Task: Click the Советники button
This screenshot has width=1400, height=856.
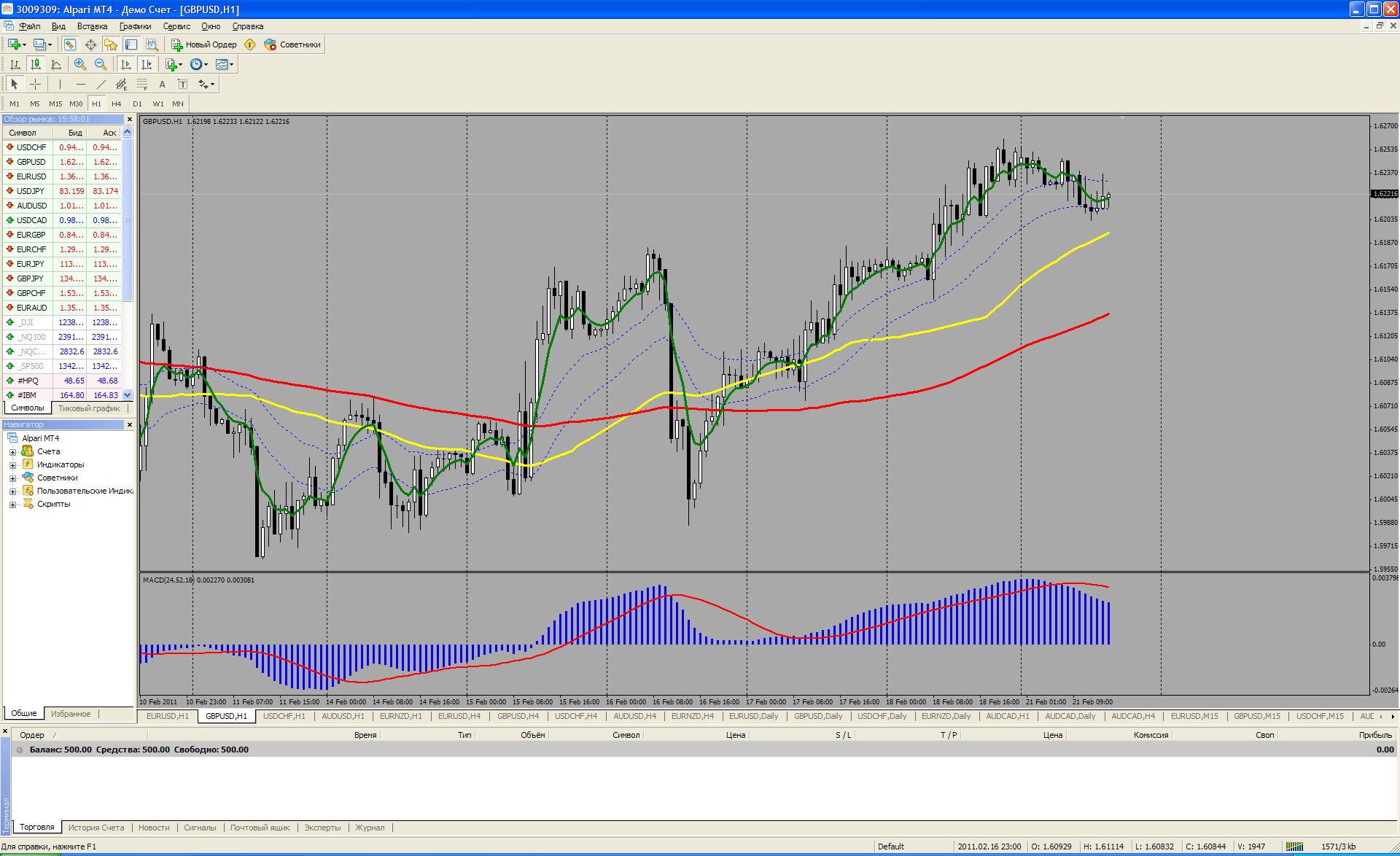Action: coord(292,44)
